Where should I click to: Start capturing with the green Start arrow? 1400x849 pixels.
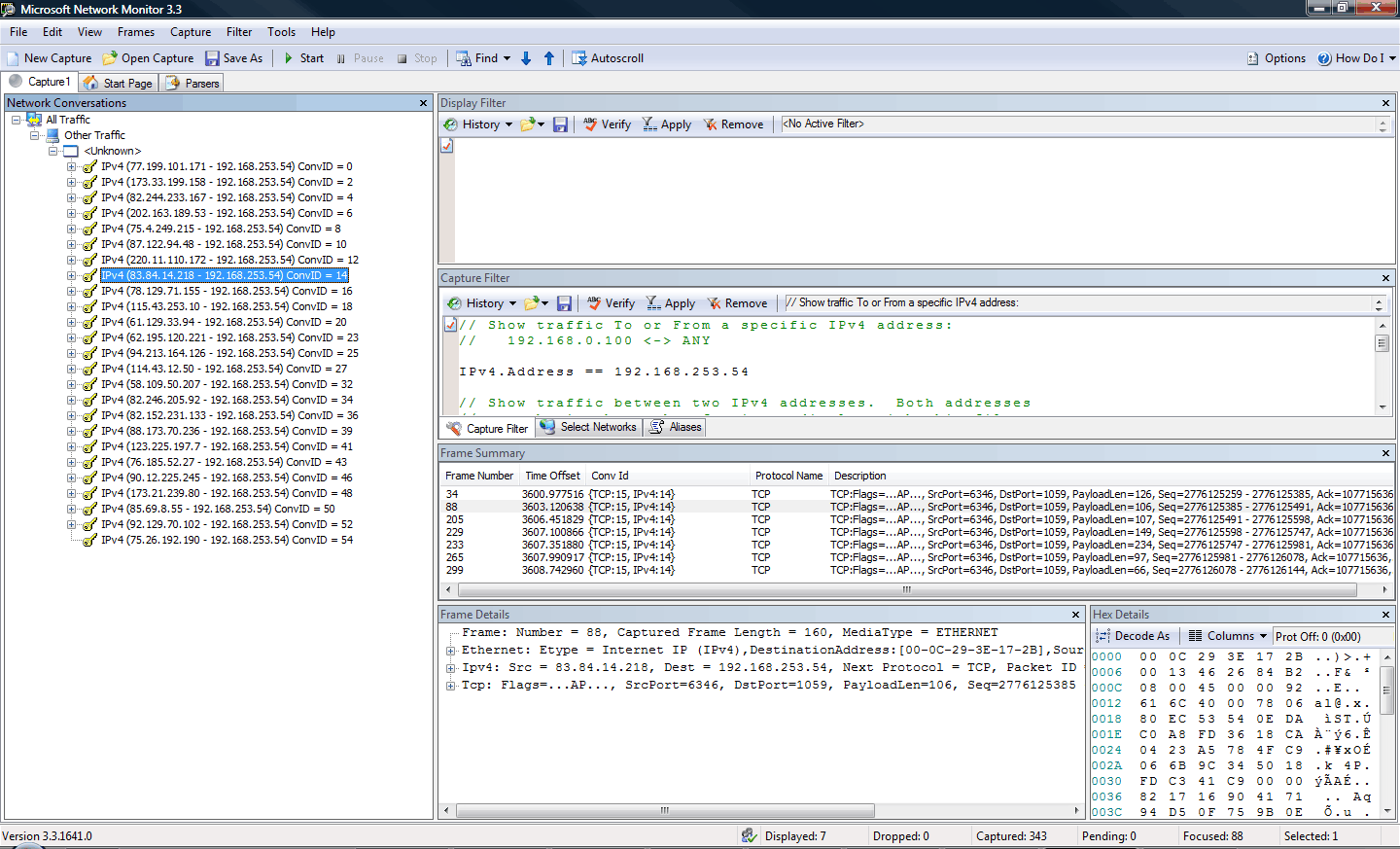[289, 58]
